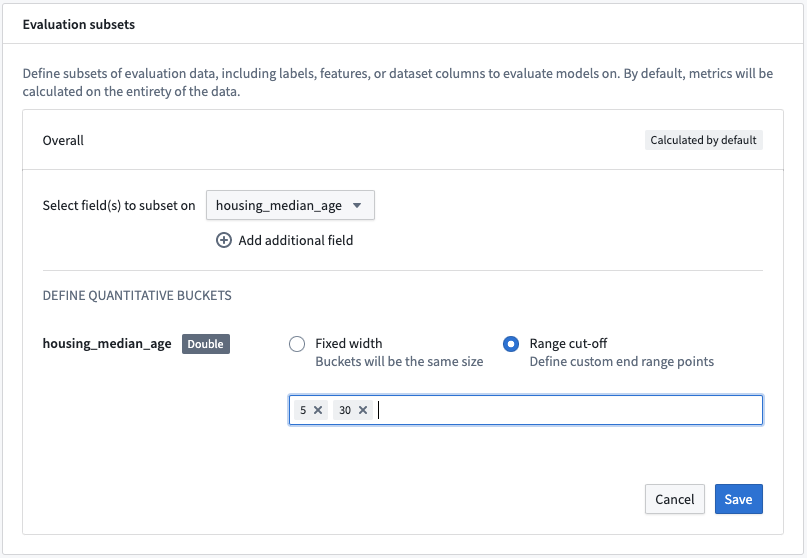Remove the 30 range tag
The width and height of the screenshot is (807, 558).
(x=363, y=410)
